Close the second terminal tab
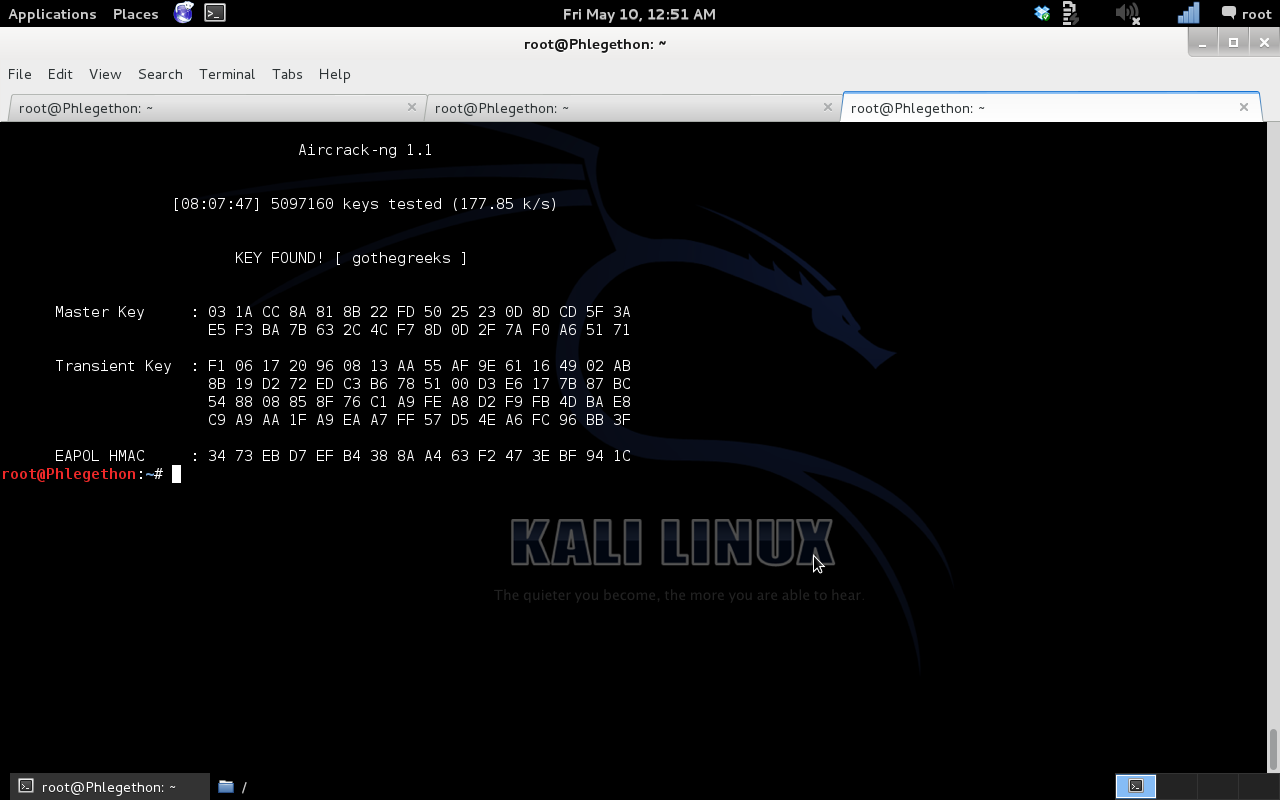Screen dimensions: 1280x800 (827, 107)
